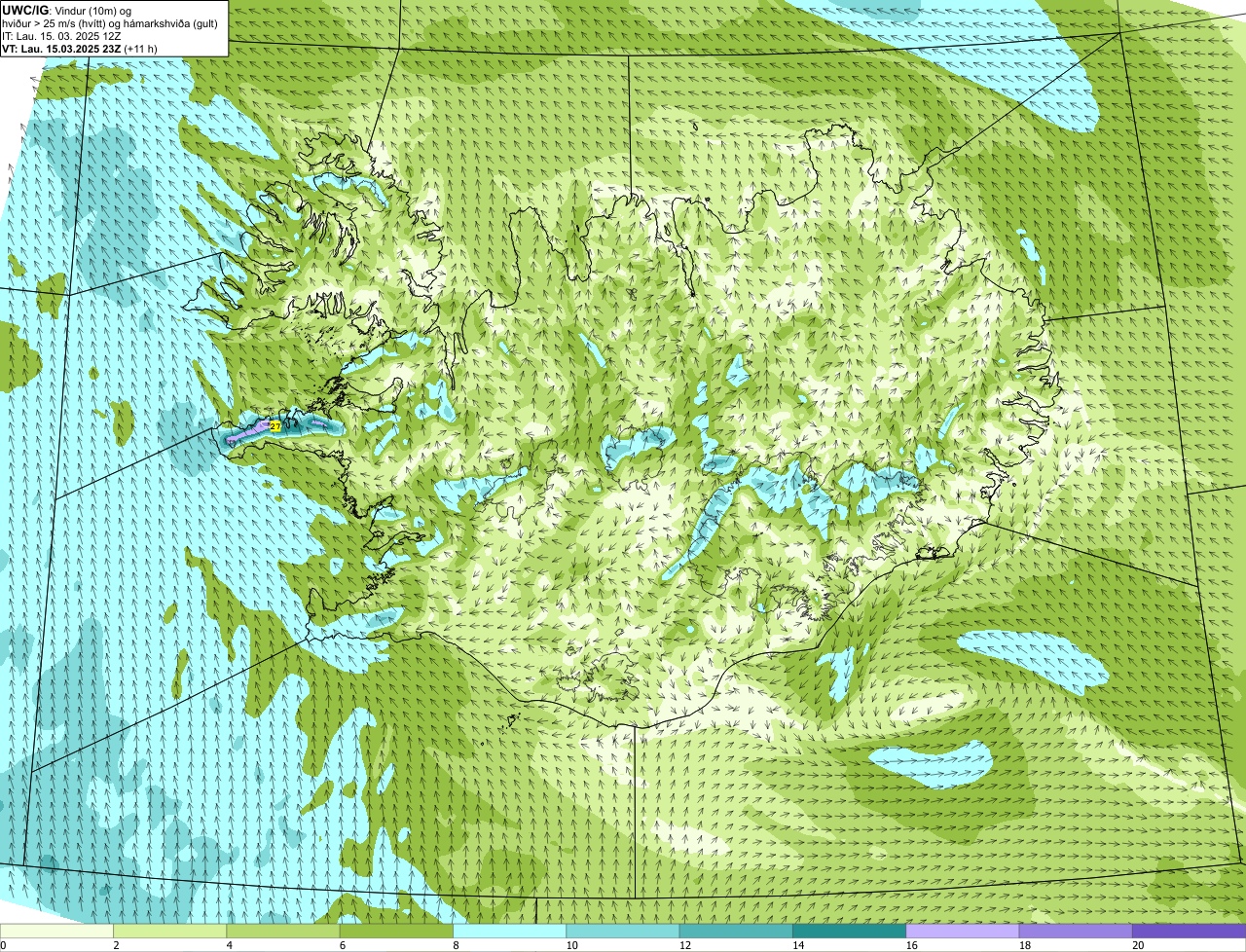This screenshot has width=1246, height=952.
Task: Click the '10' tick label on color scale
Action: click(570, 945)
